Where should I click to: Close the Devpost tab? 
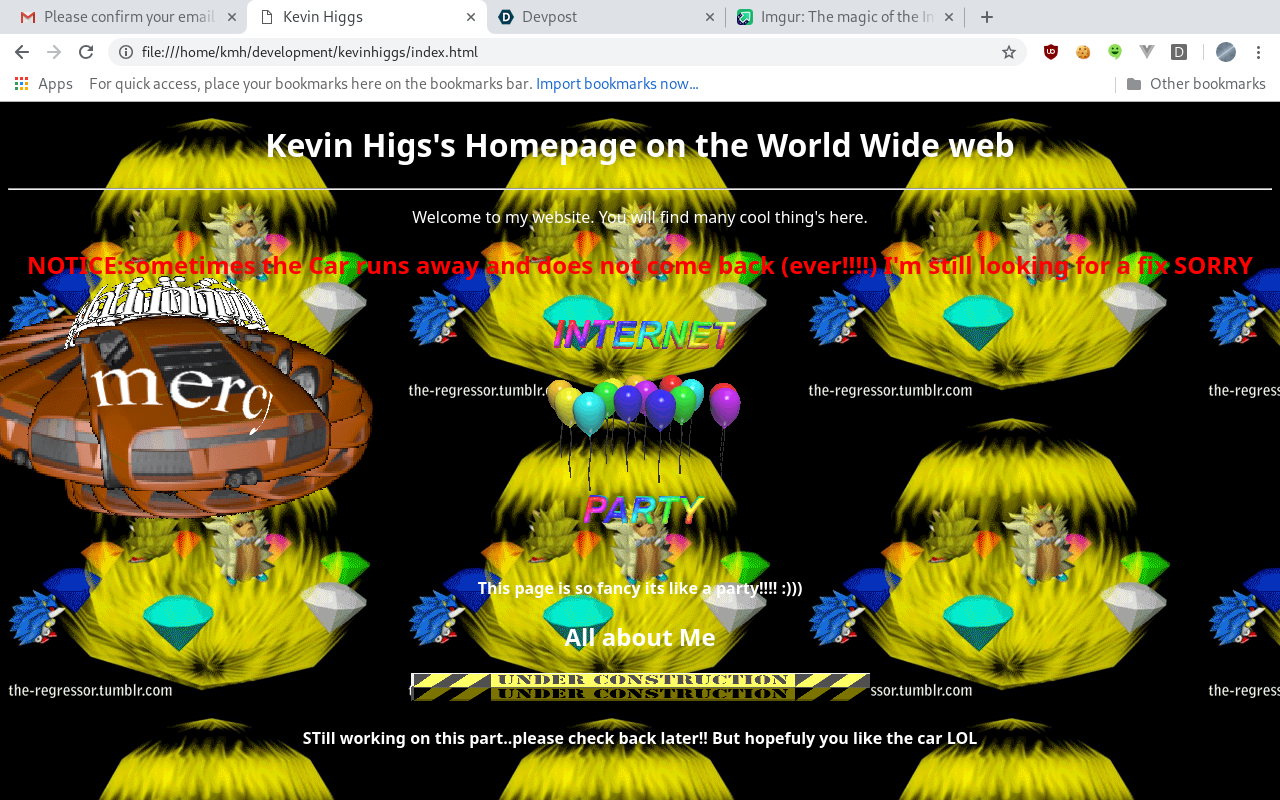pyautogui.click(x=710, y=17)
